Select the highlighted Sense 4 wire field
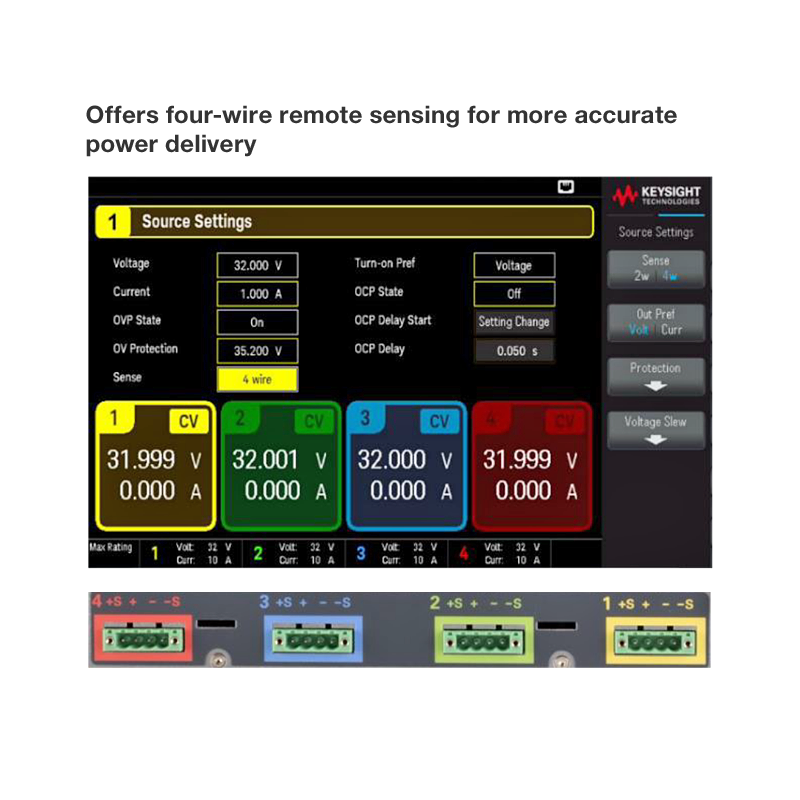Screen dimensions: 800x800 257,380
